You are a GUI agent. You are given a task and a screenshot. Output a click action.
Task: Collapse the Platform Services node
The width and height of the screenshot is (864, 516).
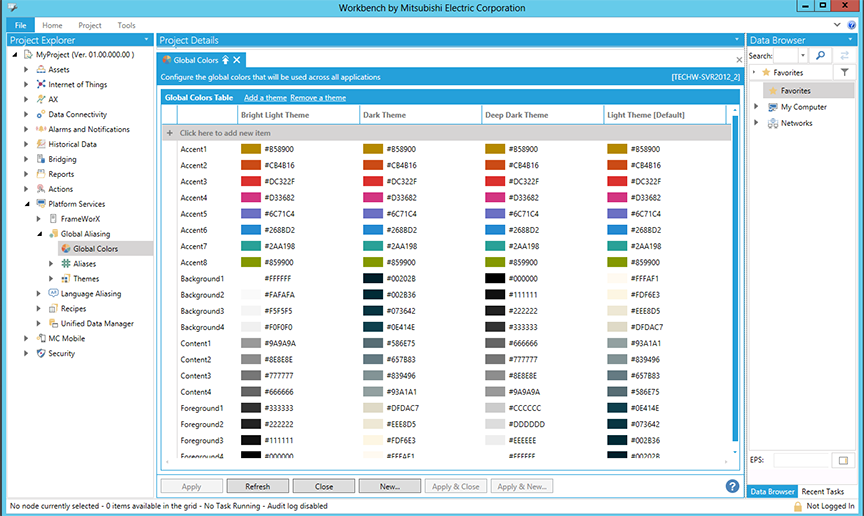pos(26,203)
